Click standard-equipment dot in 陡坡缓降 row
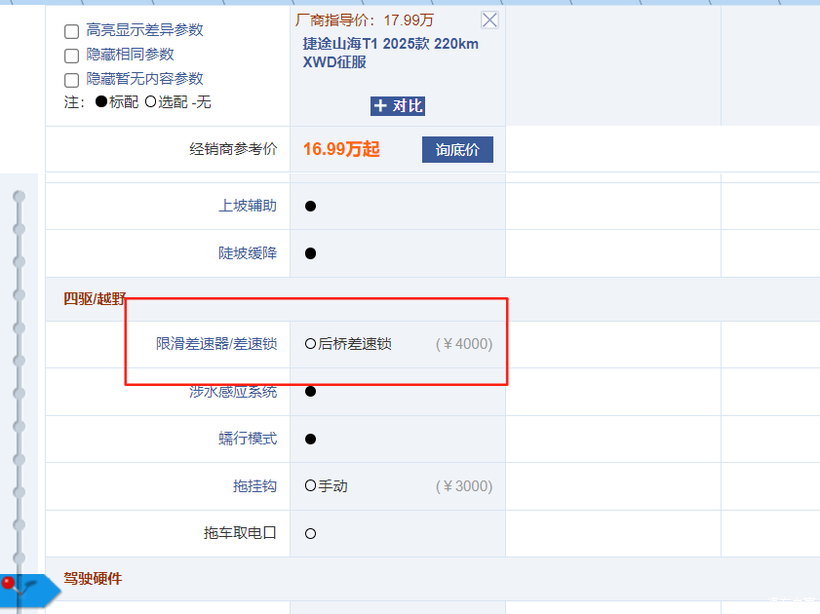 (x=310, y=254)
